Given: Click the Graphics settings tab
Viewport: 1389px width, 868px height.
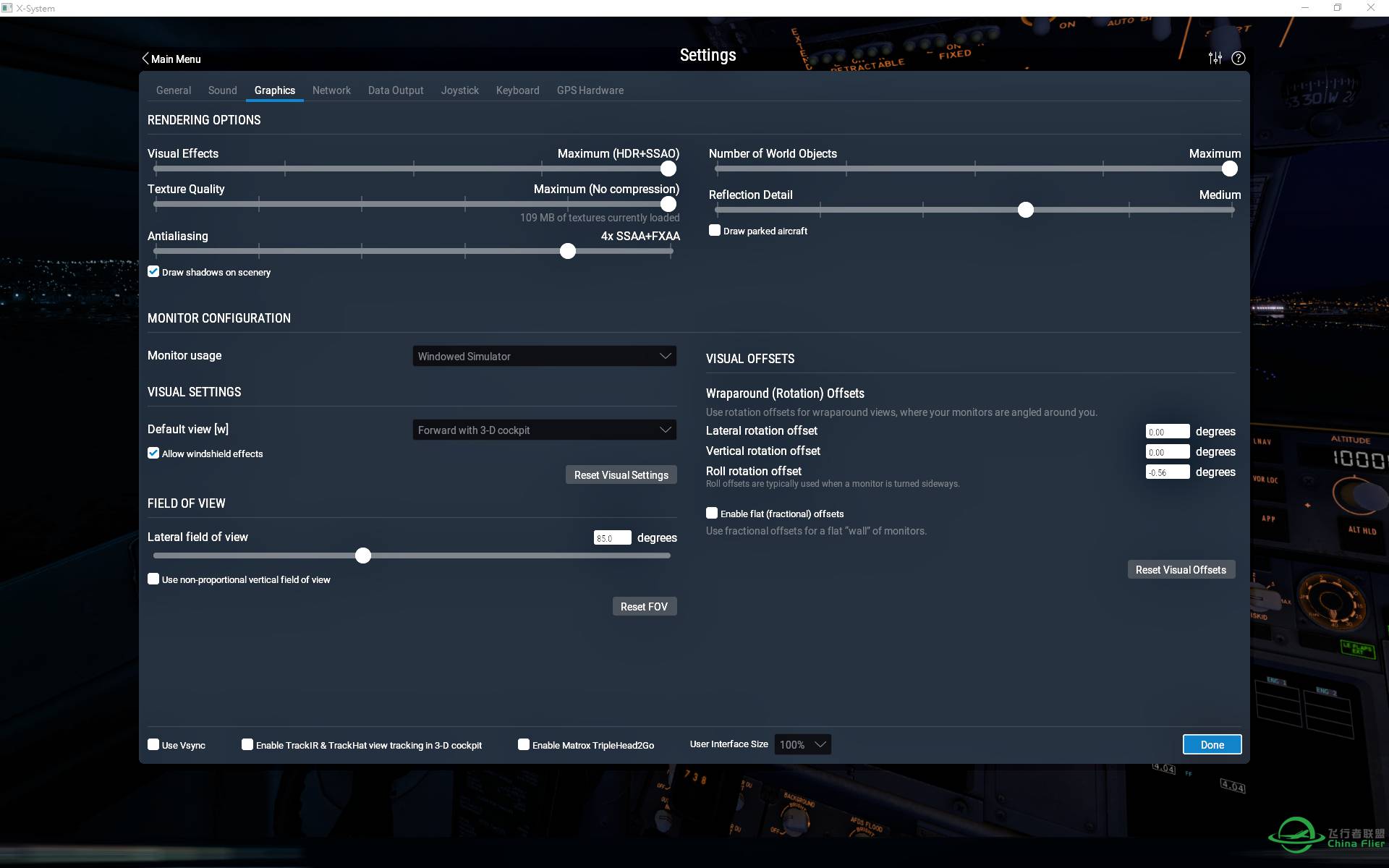Looking at the screenshot, I should click(275, 90).
